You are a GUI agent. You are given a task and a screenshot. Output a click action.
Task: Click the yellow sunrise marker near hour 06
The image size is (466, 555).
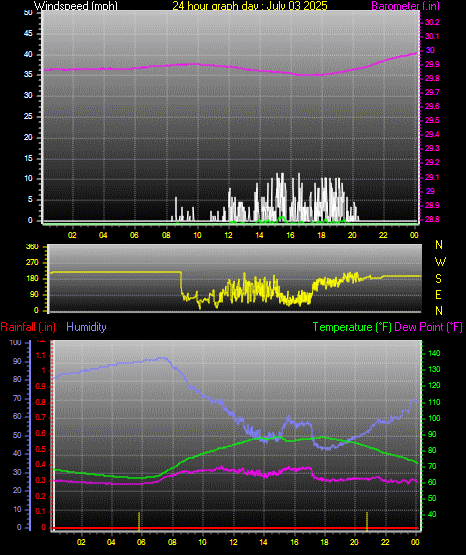(139, 521)
